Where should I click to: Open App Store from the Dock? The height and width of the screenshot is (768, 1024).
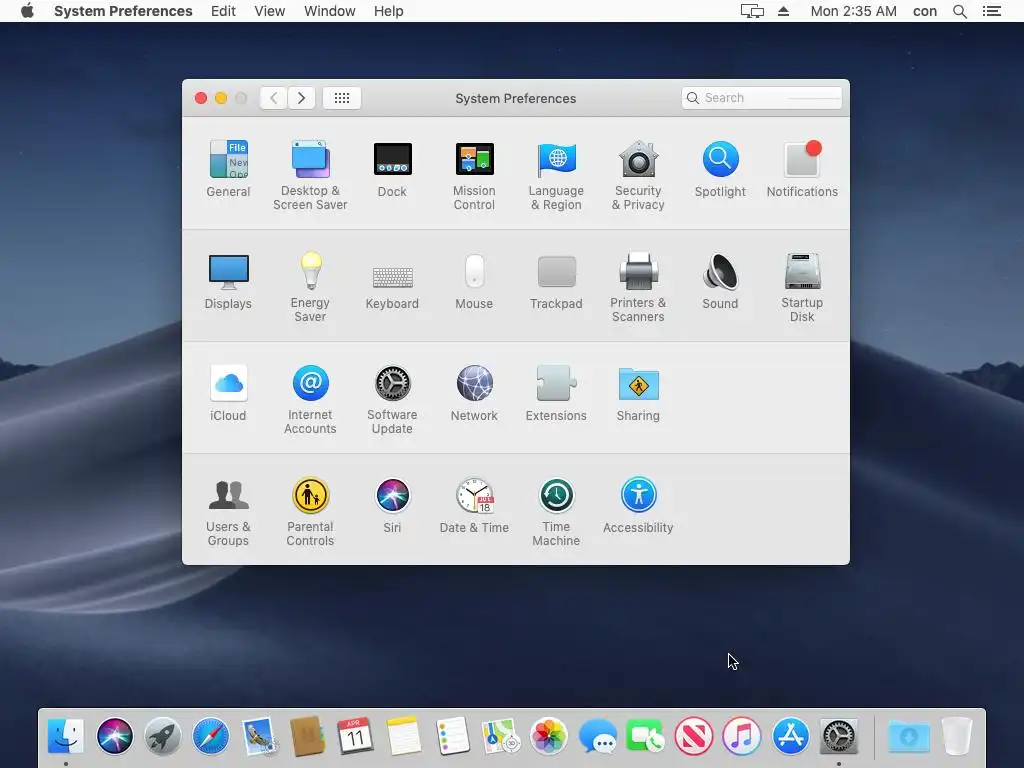coord(790,736)
